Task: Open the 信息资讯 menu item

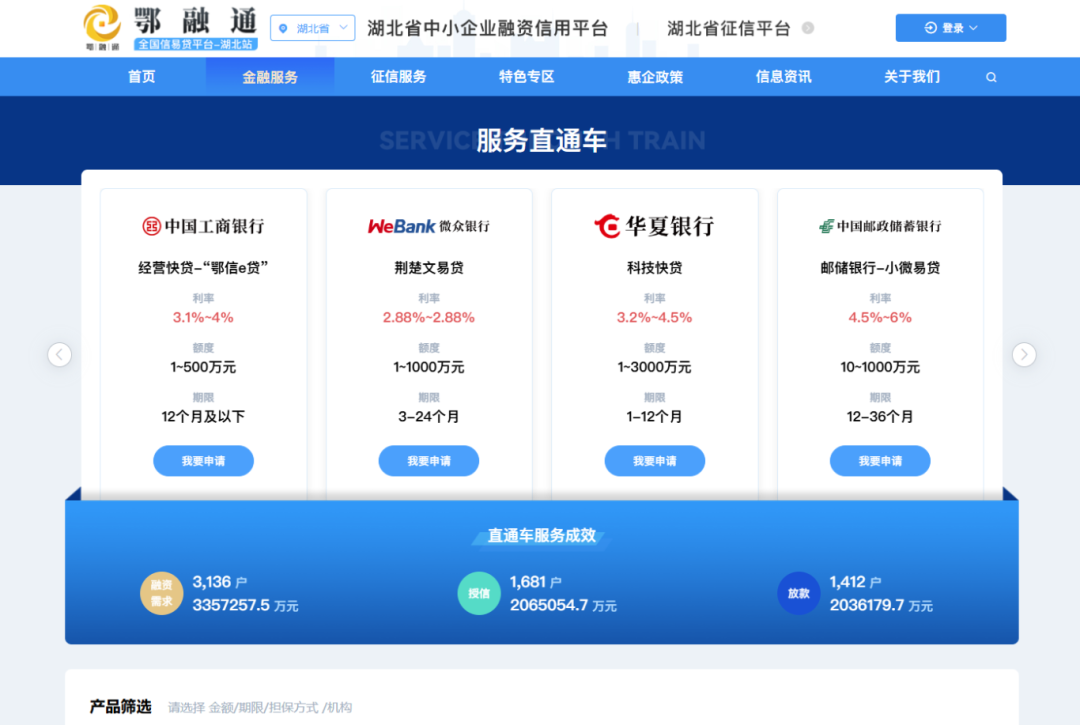Action: (x=783, y=77)
